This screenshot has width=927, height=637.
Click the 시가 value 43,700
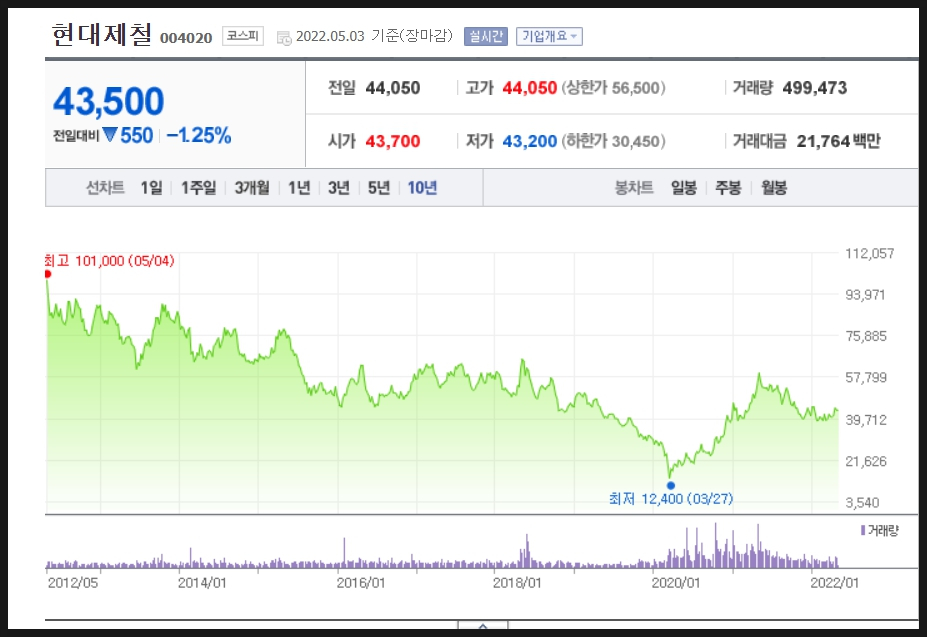(x=393, y=141)
